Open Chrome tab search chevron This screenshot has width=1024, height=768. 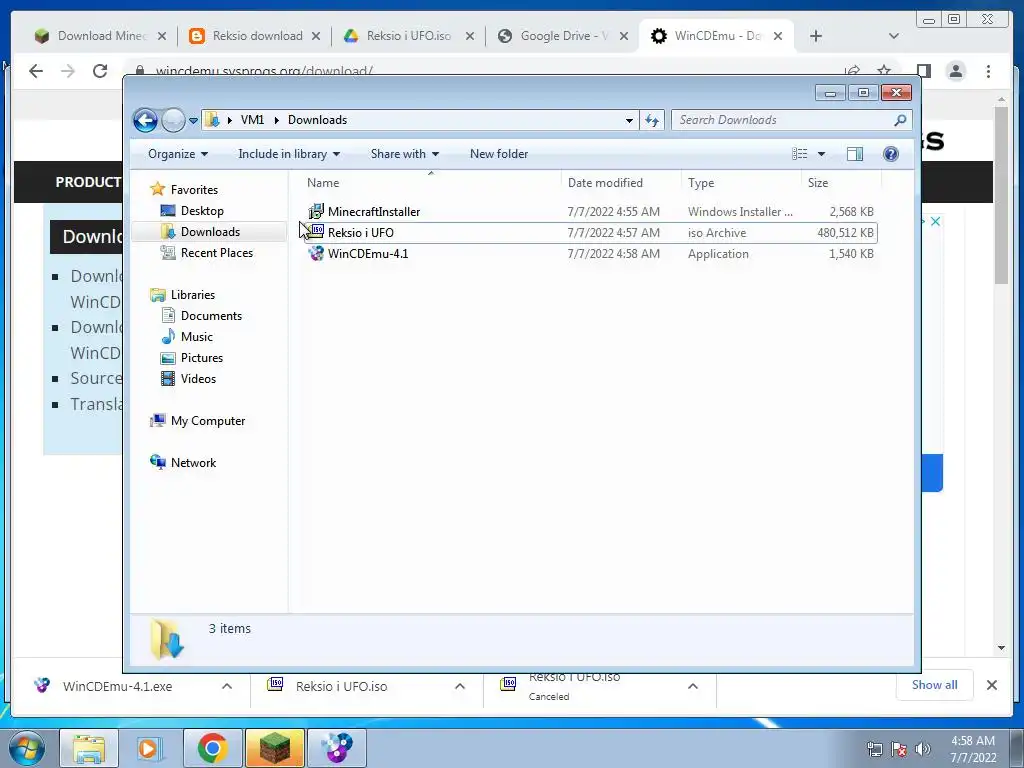click(894, 36)
